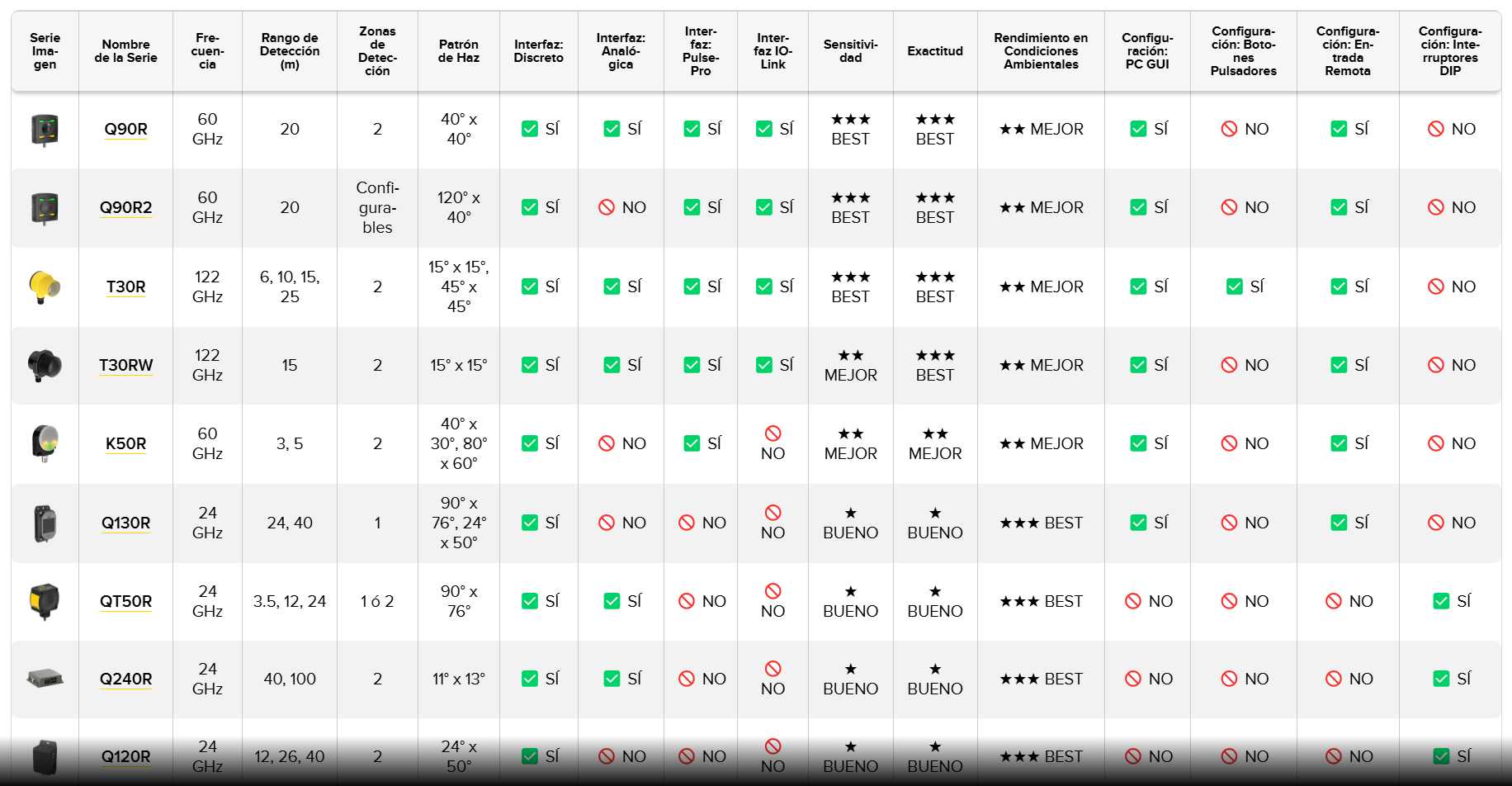Click the K50R sensor product image
The height and width of the screenshot is (786, 1512).
tap(45, 443)
